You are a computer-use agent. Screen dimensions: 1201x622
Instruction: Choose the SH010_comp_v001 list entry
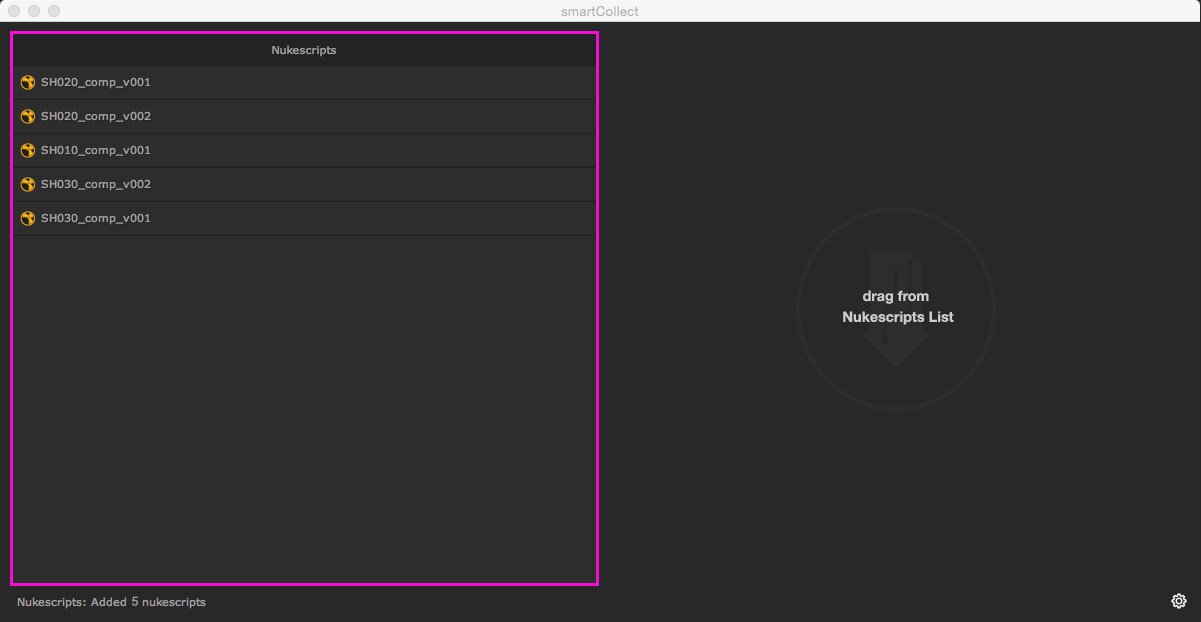pos(96,151)
